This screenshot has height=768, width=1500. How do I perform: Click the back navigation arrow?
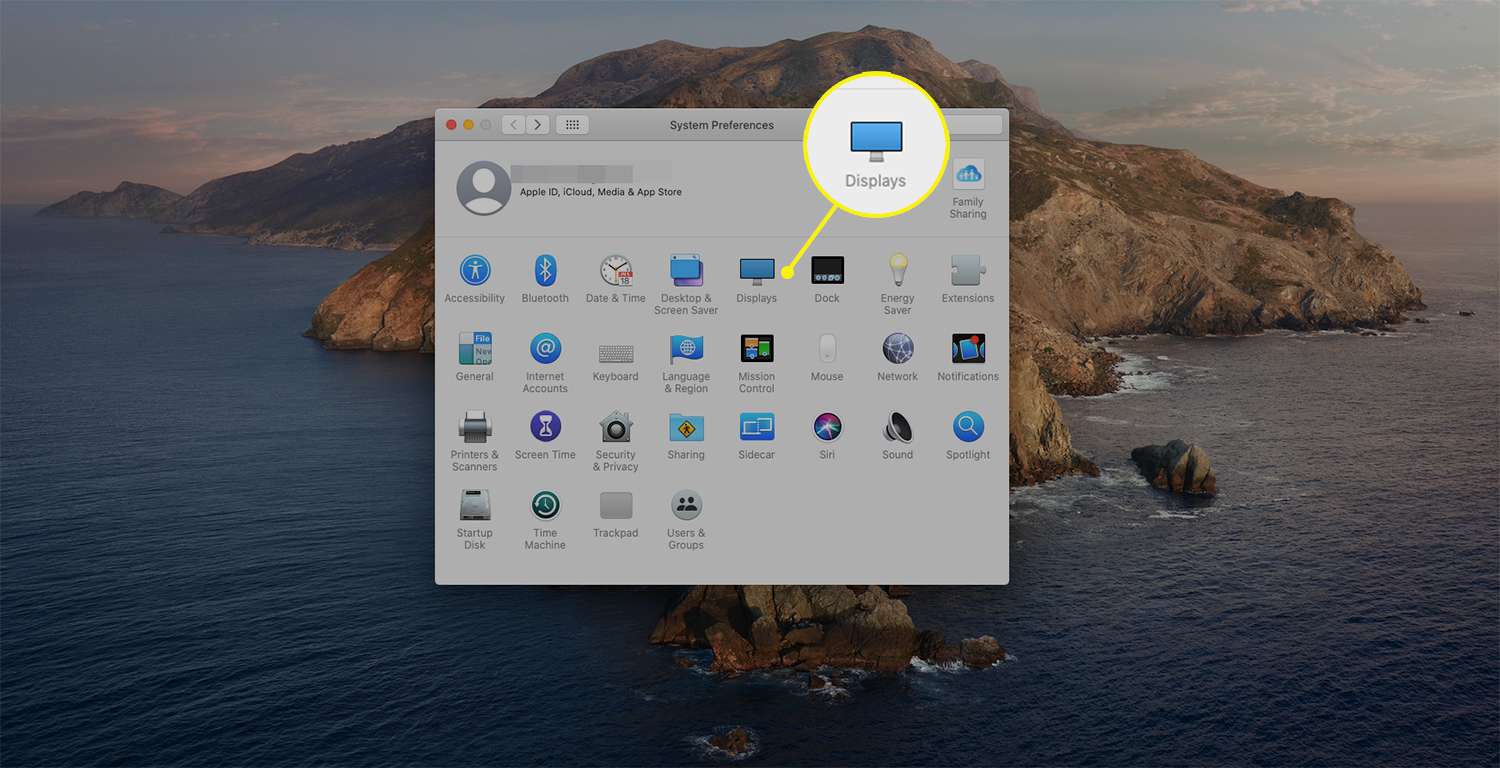(x=513, y=125)
